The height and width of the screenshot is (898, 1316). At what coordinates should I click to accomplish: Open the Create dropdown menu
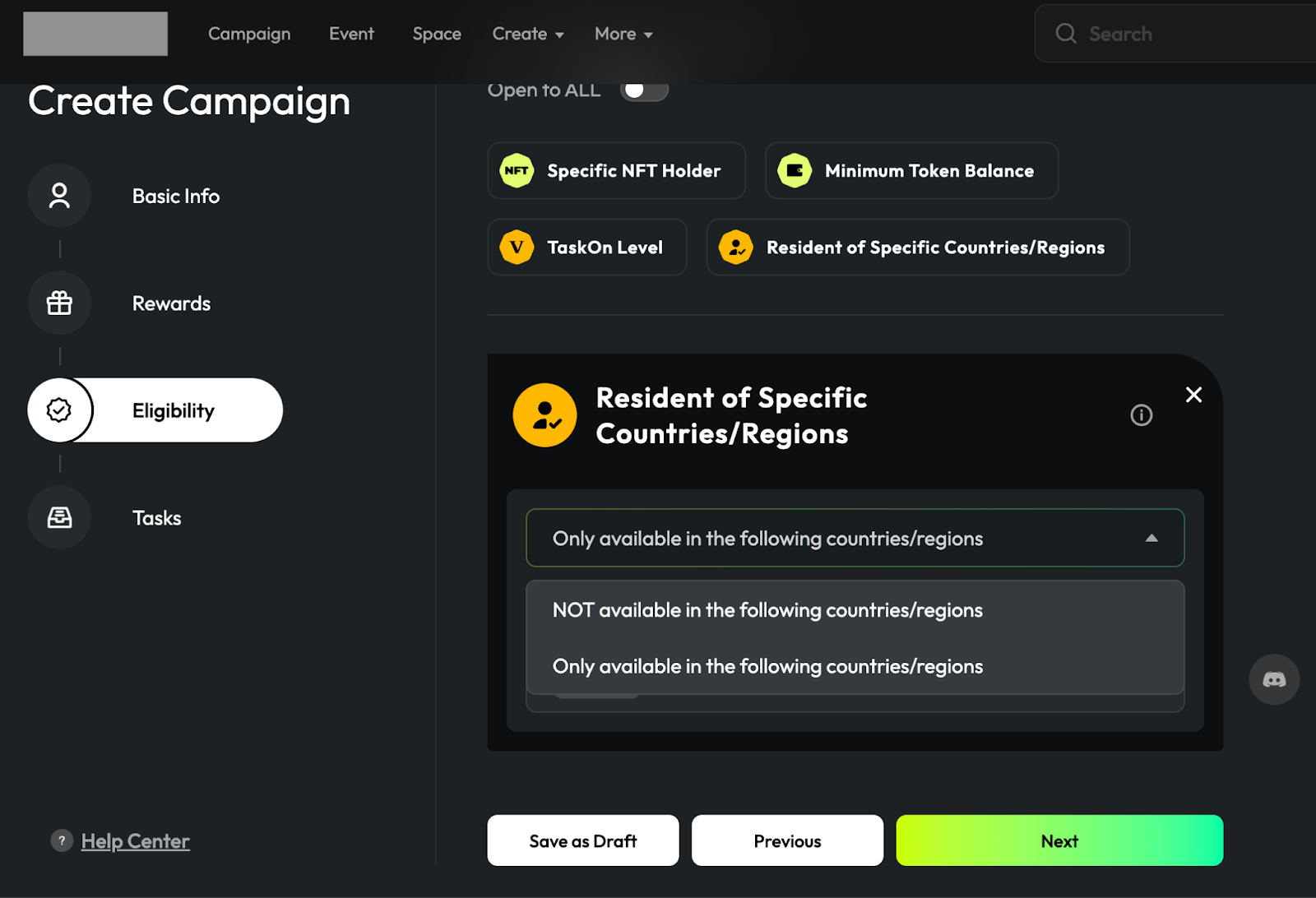[x=528, y=34]
